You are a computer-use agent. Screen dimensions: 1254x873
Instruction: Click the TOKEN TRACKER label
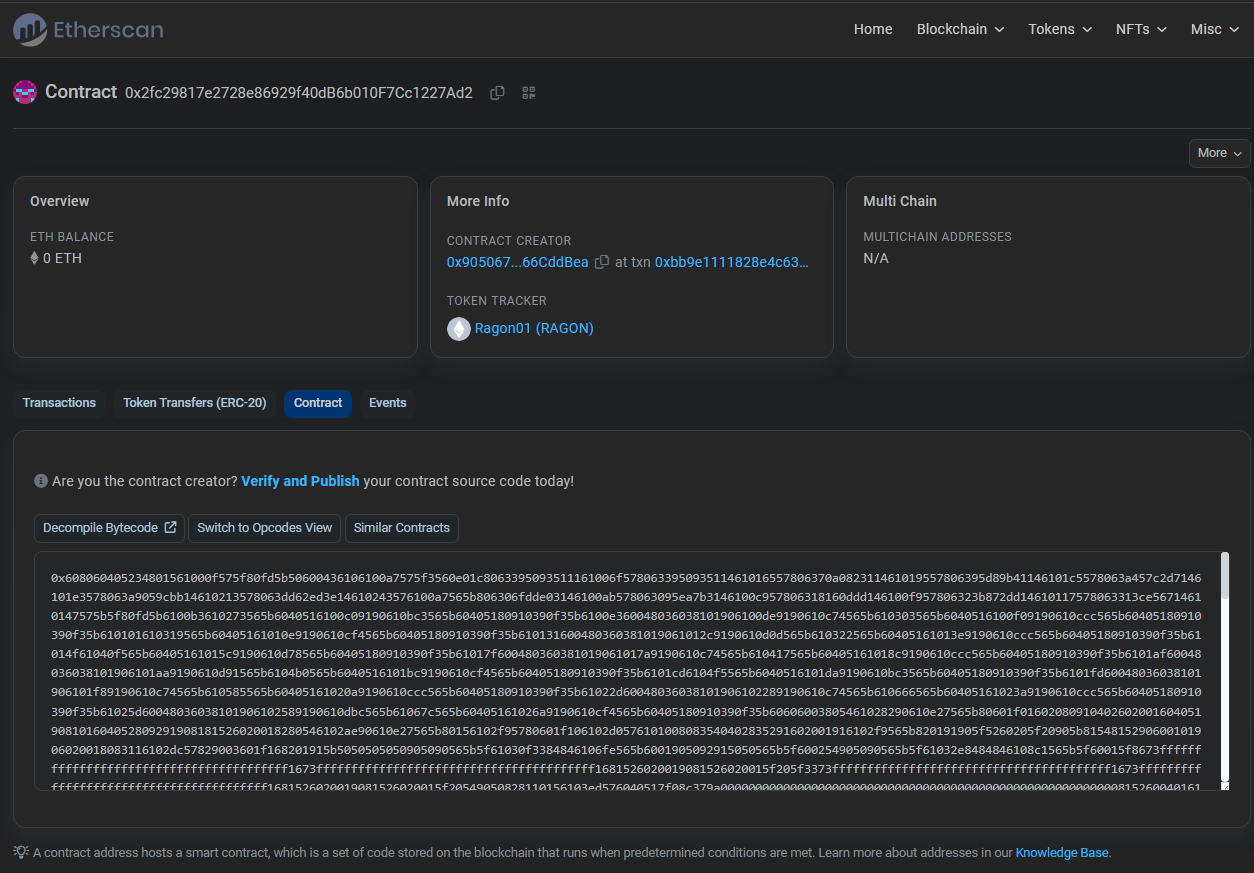pyautogui.click(x=497, y=301)
